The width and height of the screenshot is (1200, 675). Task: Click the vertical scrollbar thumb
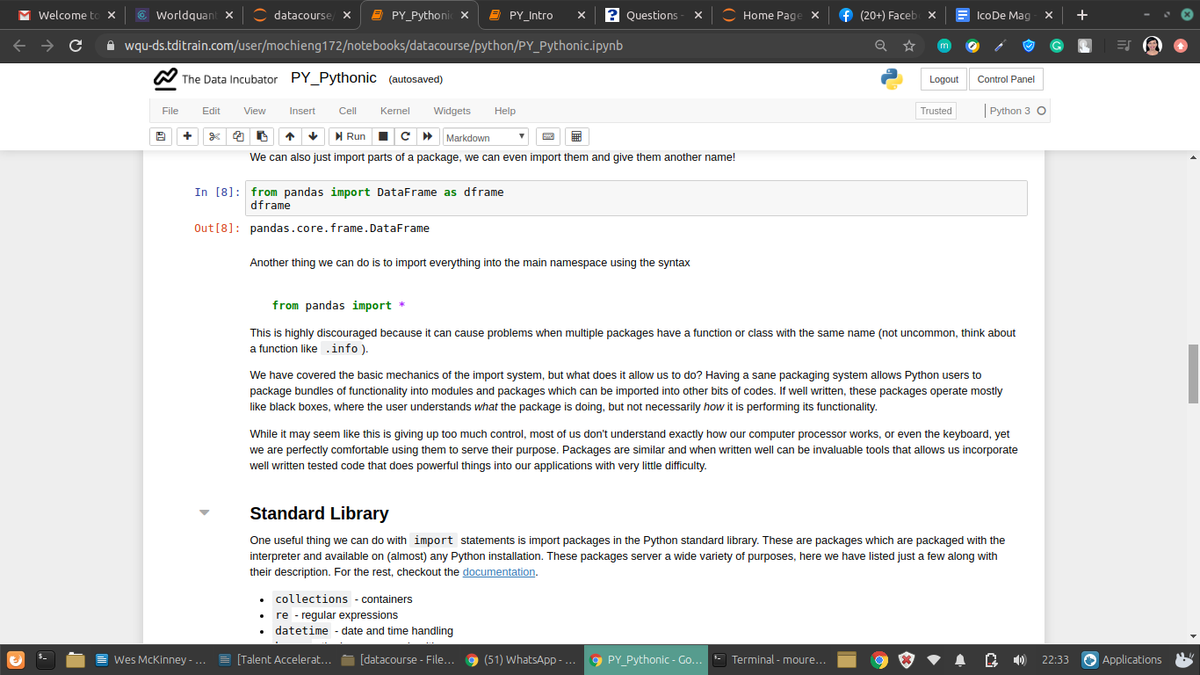pos(1192,373)
